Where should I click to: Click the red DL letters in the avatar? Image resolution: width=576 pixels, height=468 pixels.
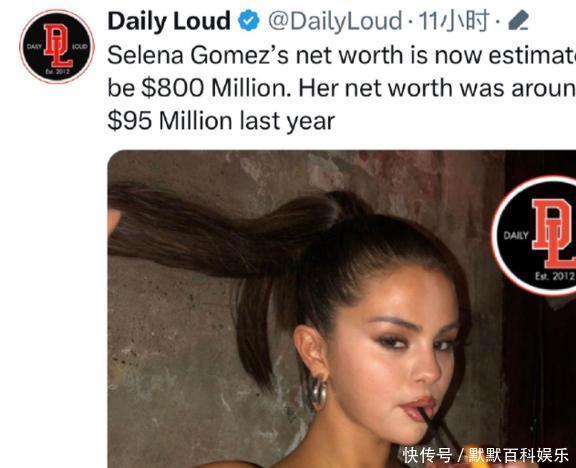click(x=58, y=46)
